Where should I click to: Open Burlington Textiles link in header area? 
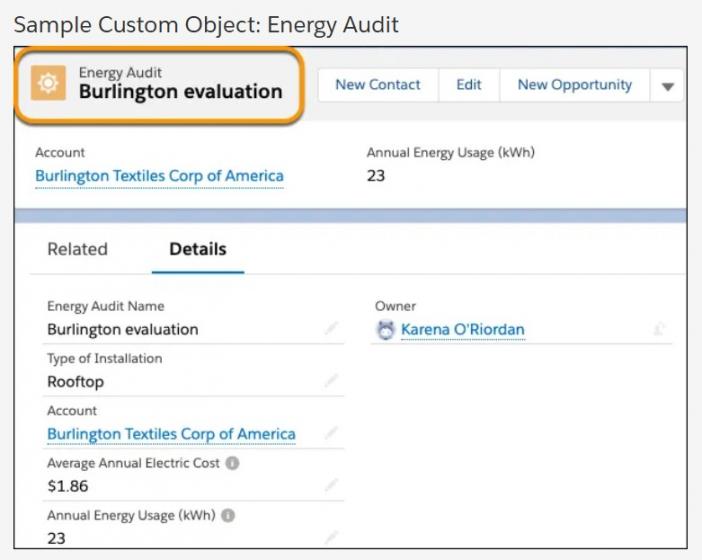159,176
